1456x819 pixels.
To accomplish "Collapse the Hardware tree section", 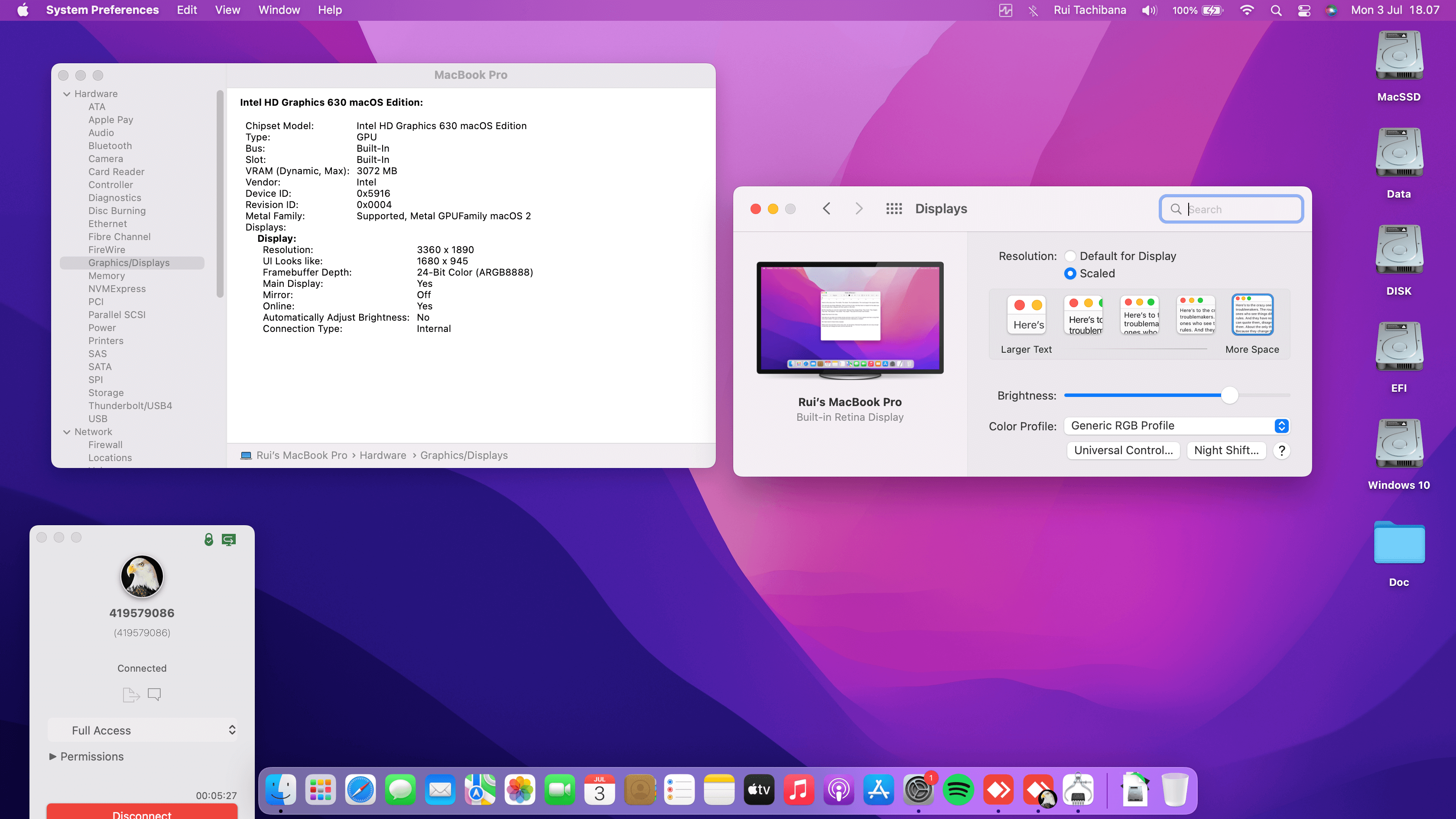I will pos(67,94).
